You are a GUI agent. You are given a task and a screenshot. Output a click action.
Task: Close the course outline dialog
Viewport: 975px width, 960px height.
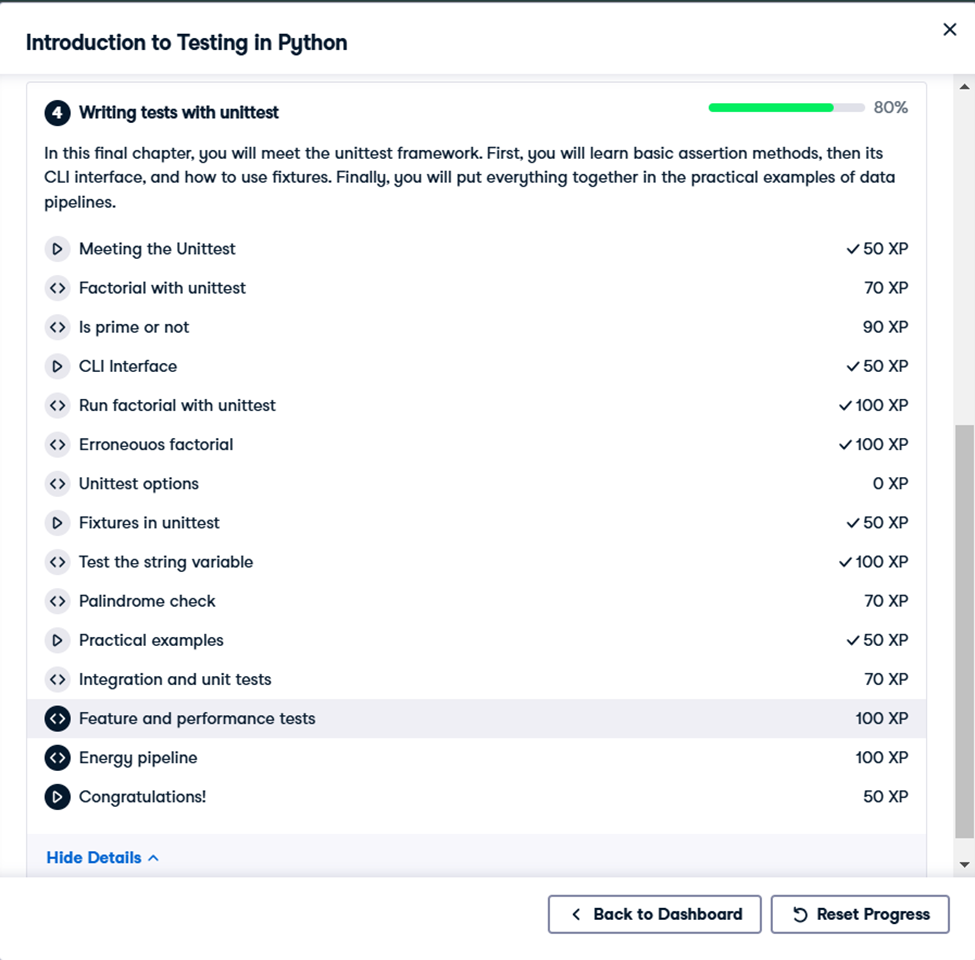click(x=950, y=30)
